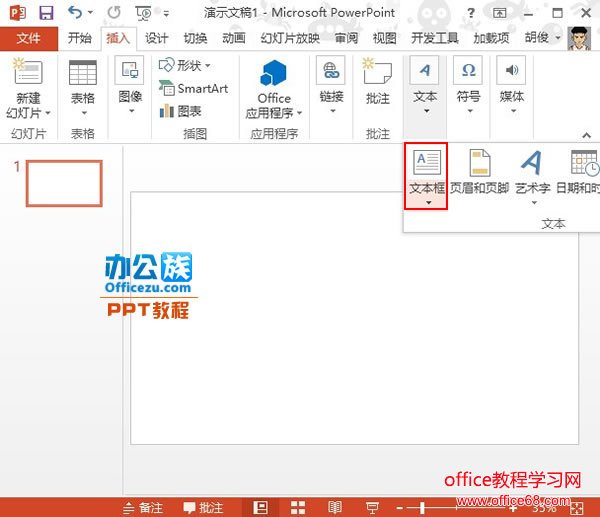Open the quick access toolbar customize arrow
The width and height of the screenshot is (600, 517).
click(166, 14)
